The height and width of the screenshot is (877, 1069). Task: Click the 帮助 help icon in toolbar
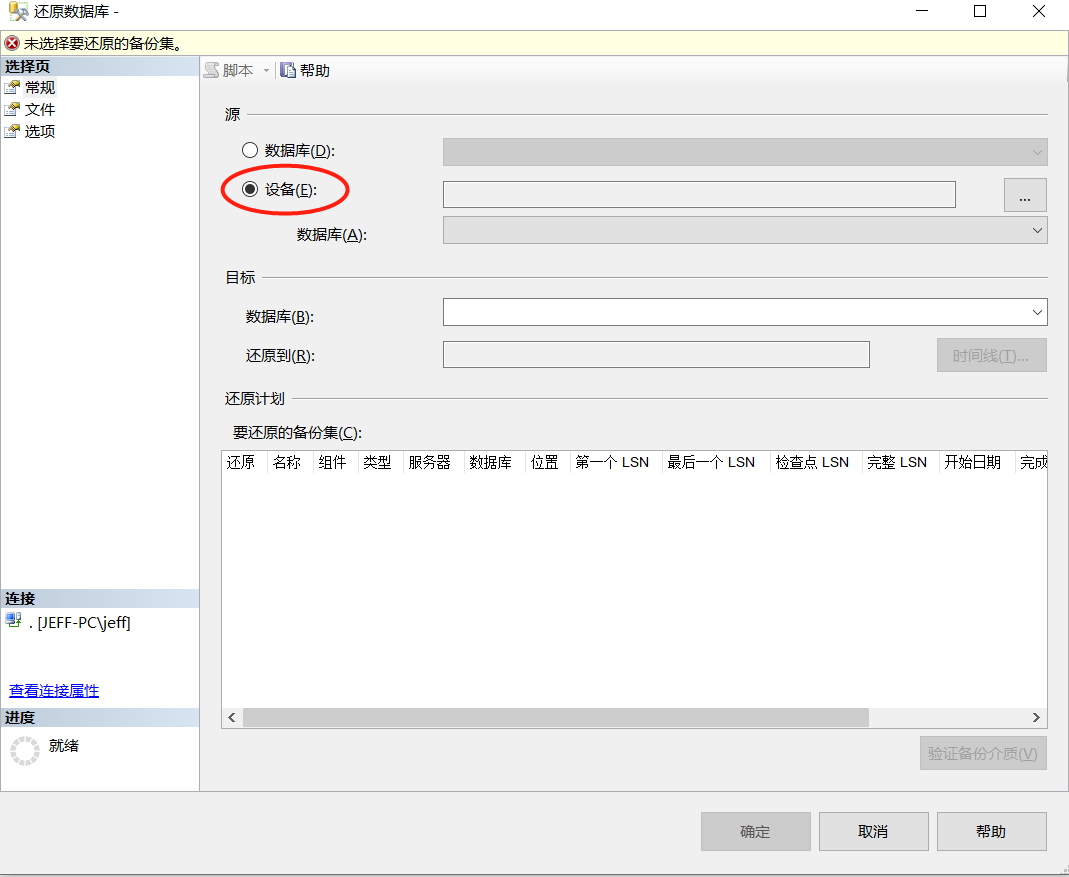[x=288, y=70]
